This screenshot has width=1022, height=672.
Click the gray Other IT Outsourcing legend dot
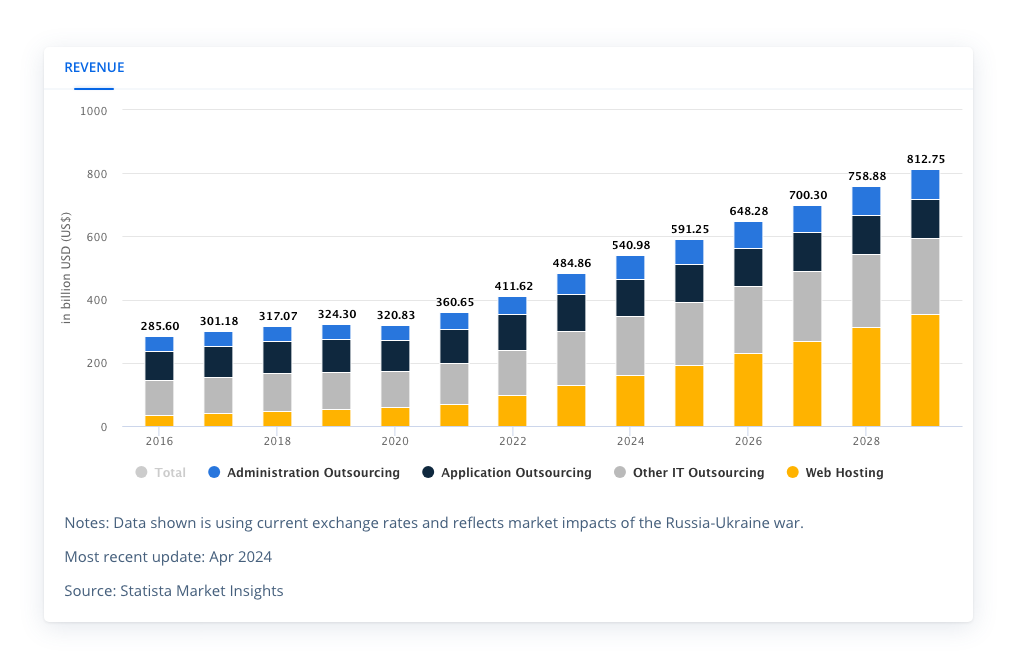click(x=619, y=473)
